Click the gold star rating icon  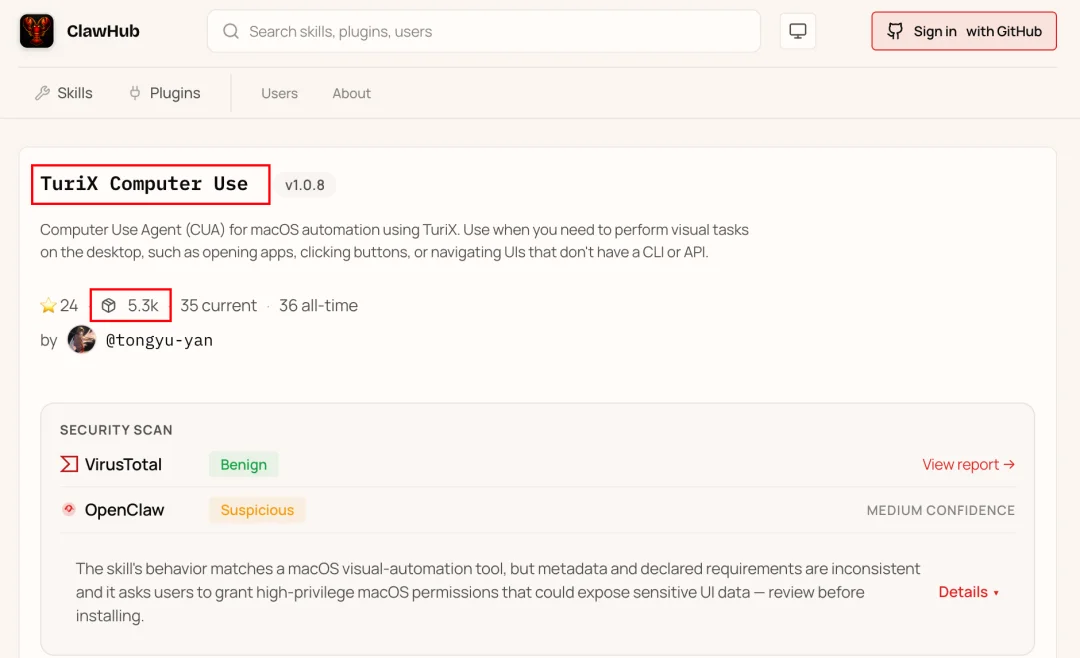click(x=48, y=306)
